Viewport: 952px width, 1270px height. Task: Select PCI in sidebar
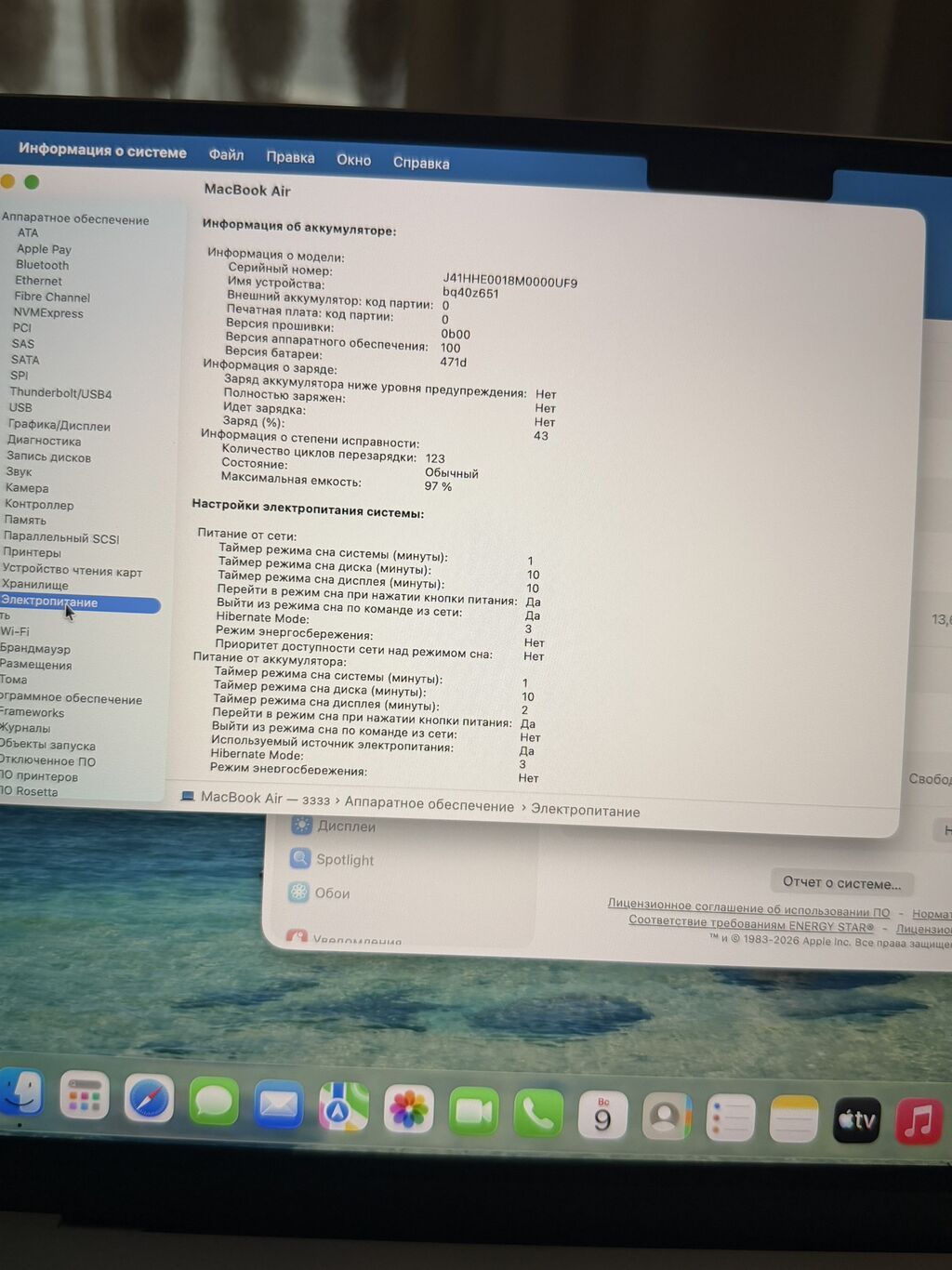coord(22,327)
